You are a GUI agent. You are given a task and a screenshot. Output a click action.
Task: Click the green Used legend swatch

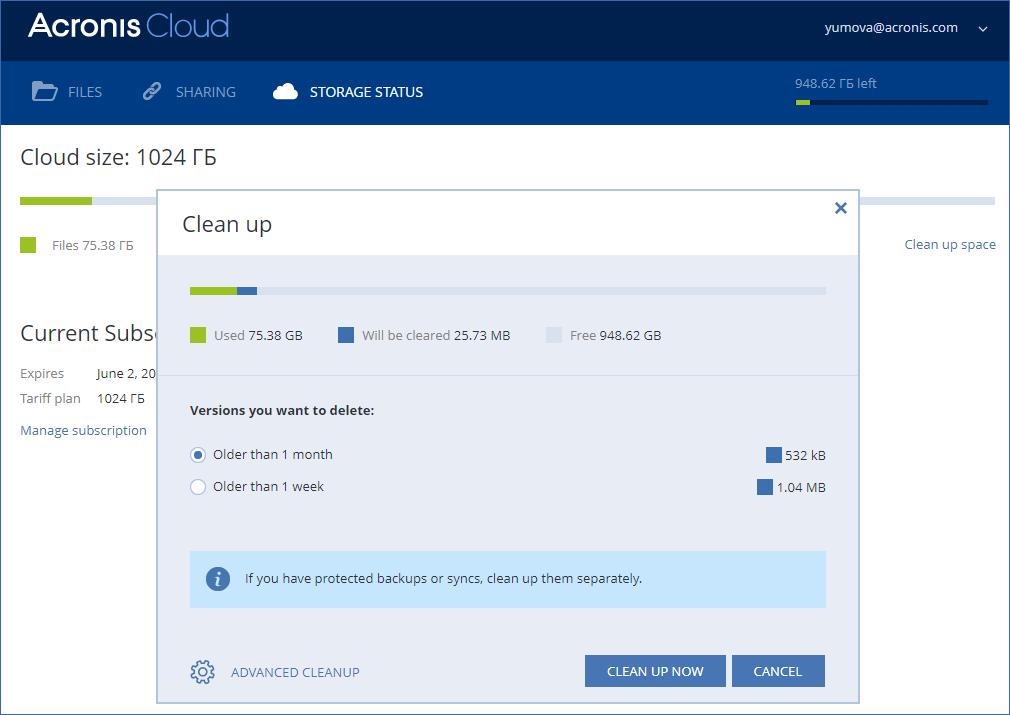(198, 335)
